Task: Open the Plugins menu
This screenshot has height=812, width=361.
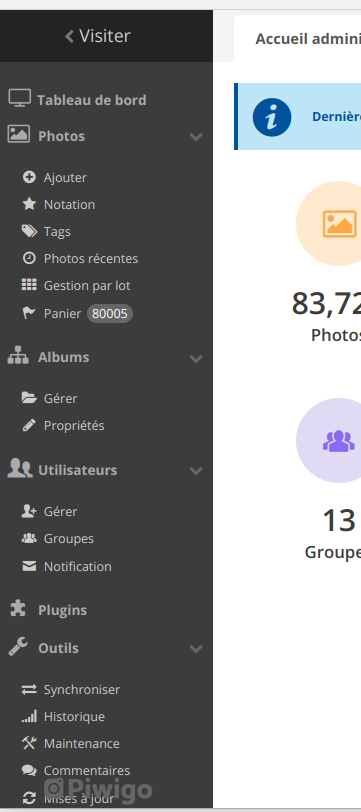Action: pos(62,610)
